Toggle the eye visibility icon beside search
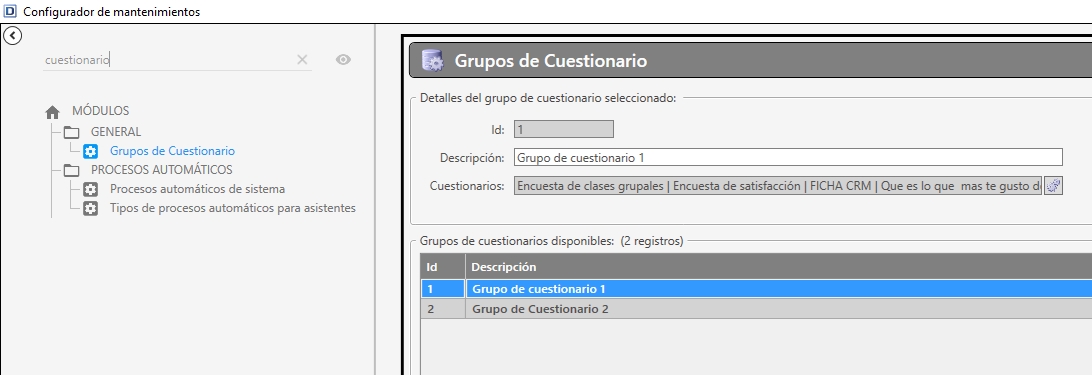The width and height of the screenshot is (1092, 375). (x=343, y=60)
